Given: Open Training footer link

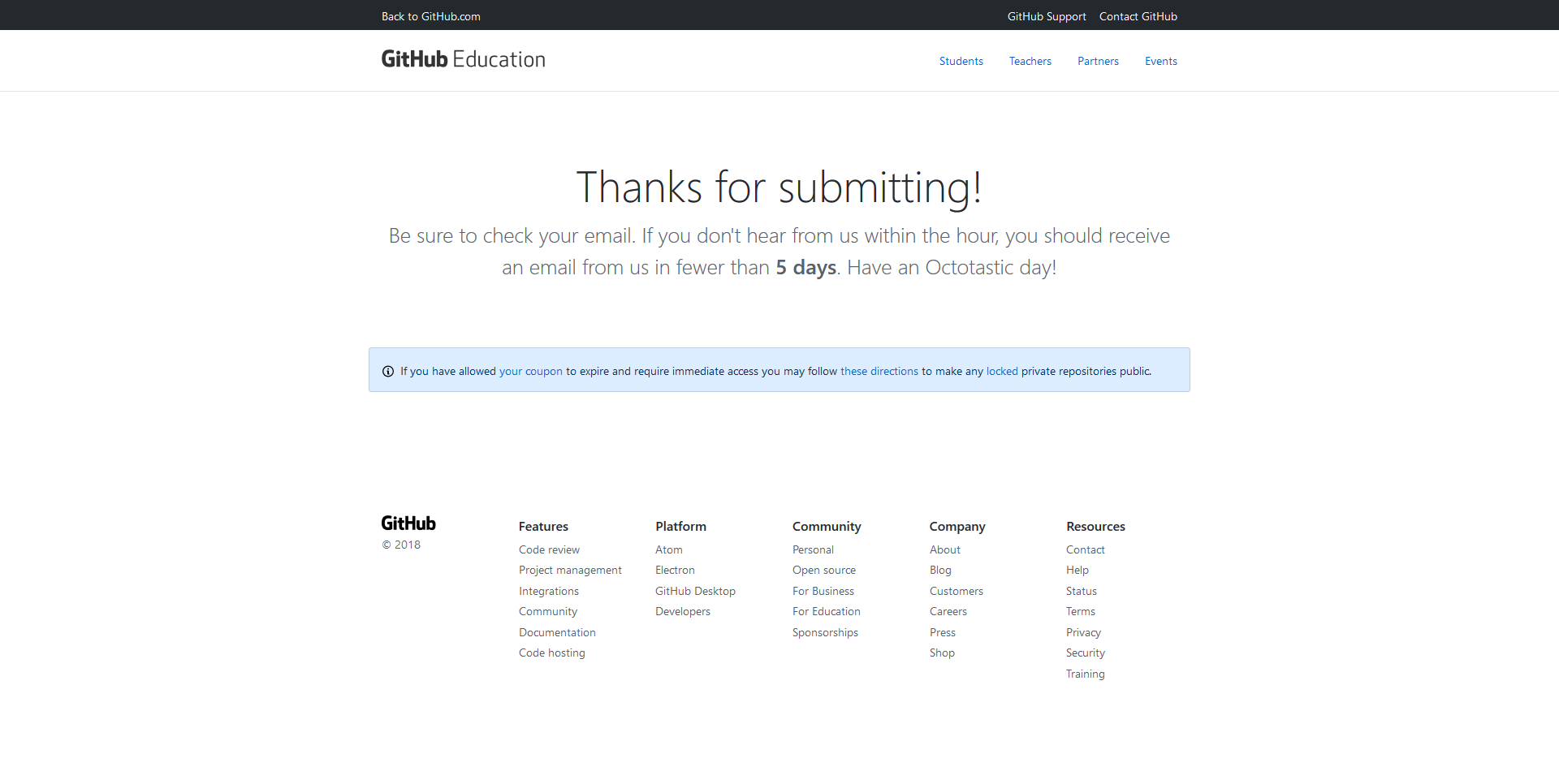Looking at the screenshot, I should point(1086,674).
